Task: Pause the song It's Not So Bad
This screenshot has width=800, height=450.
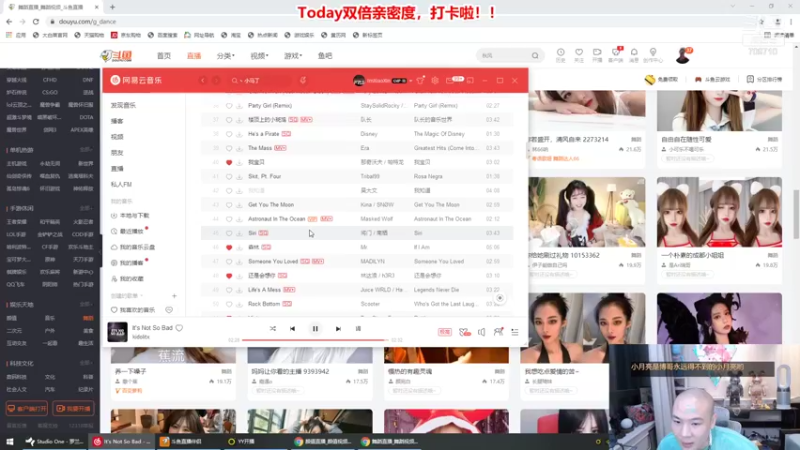Action: click(x=315, y=329)
